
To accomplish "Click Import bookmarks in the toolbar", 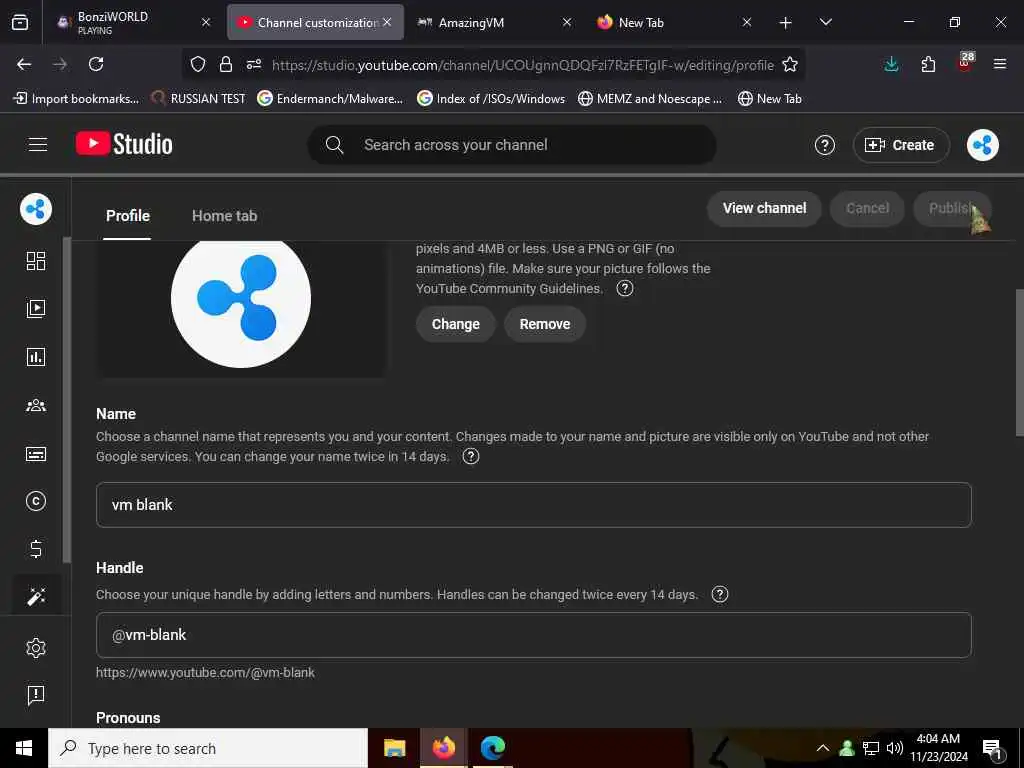I will click(76, 99).
